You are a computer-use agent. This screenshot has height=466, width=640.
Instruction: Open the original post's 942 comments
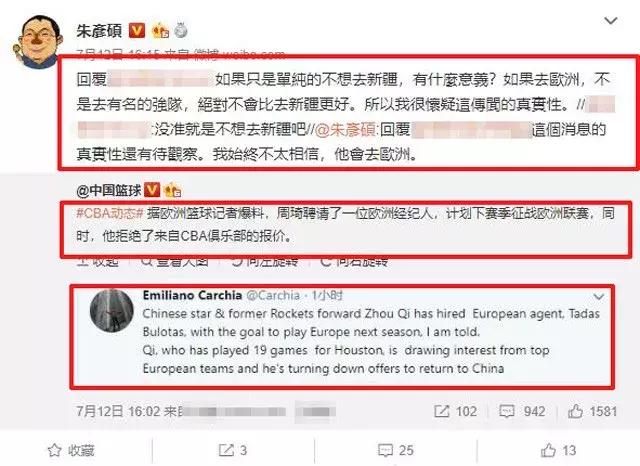coord(522,411)
